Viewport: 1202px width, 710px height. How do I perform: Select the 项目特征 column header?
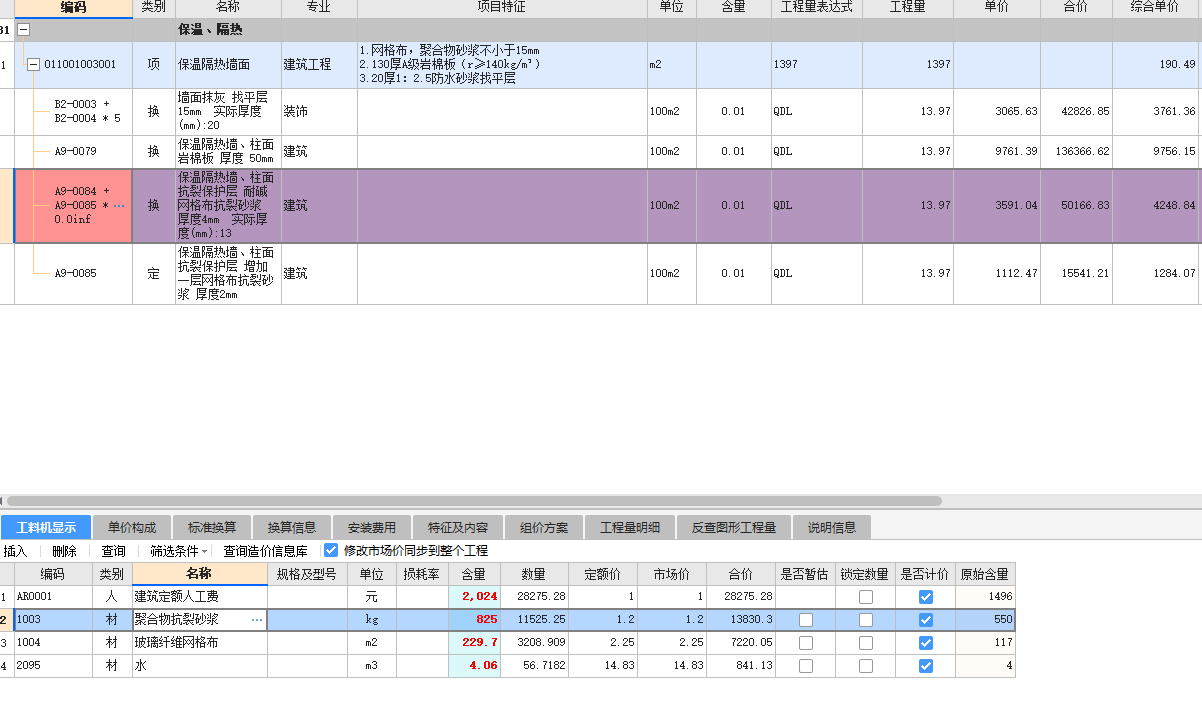tap(502, 8)
